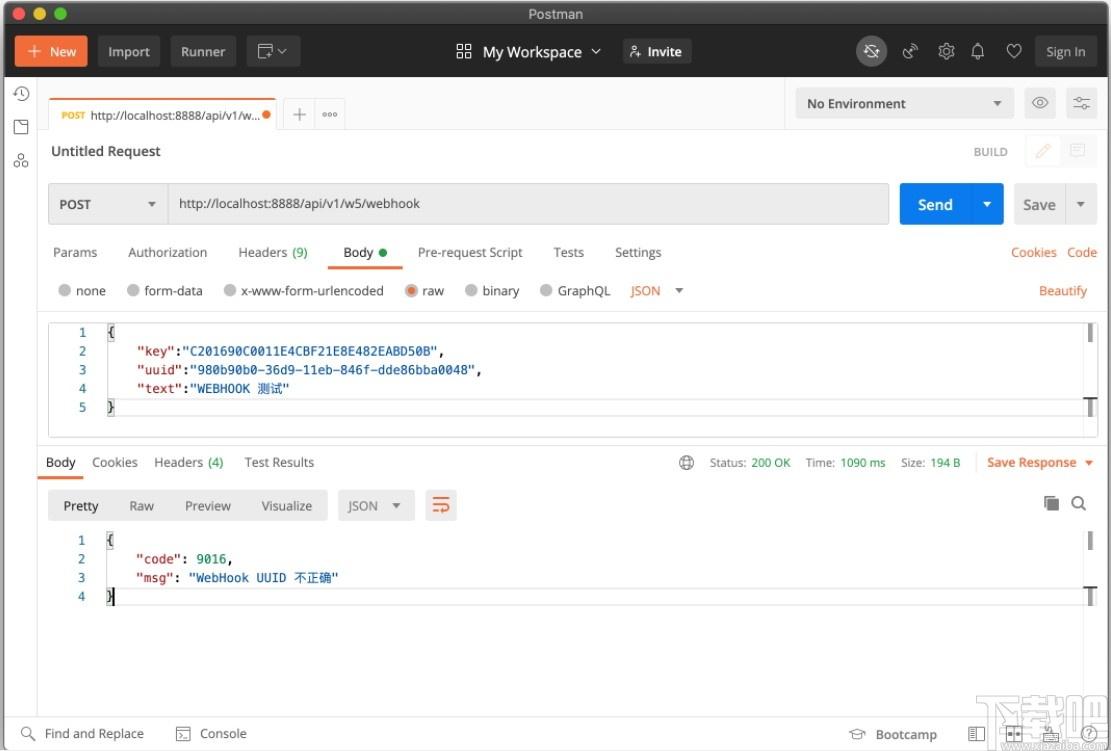Open the Collections sidebar icon

click(21, 127)
